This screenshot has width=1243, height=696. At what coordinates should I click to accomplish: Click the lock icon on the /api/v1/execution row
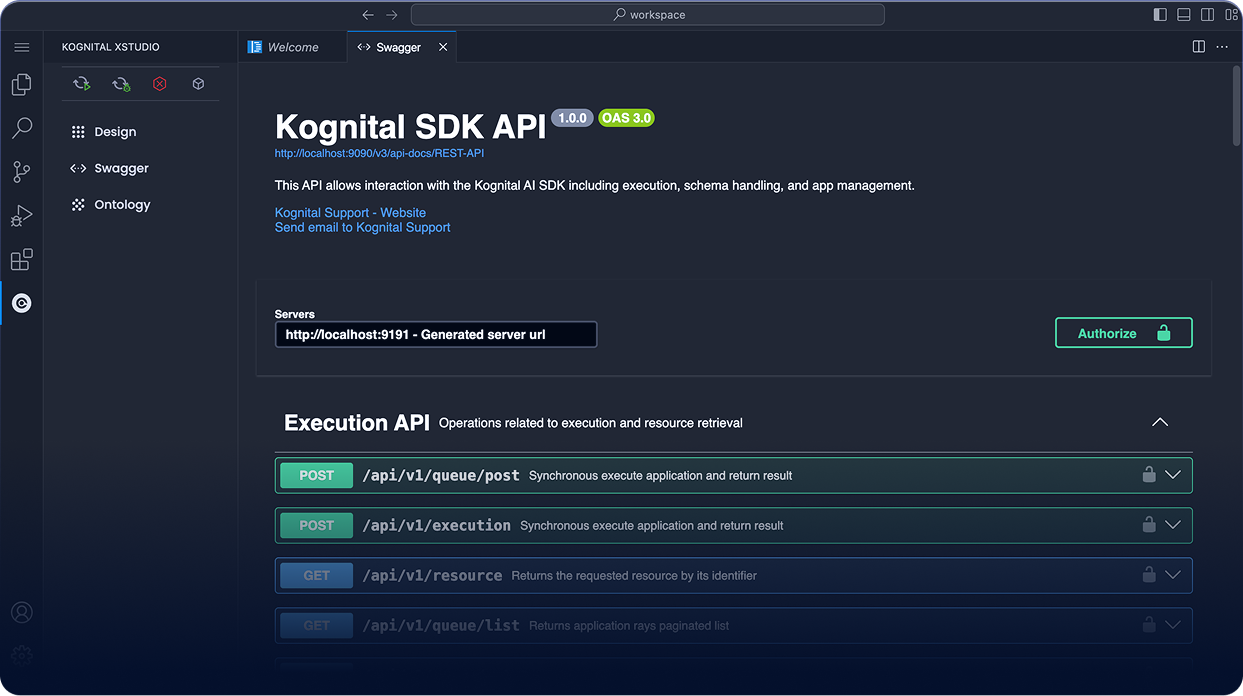point(1148,524)
